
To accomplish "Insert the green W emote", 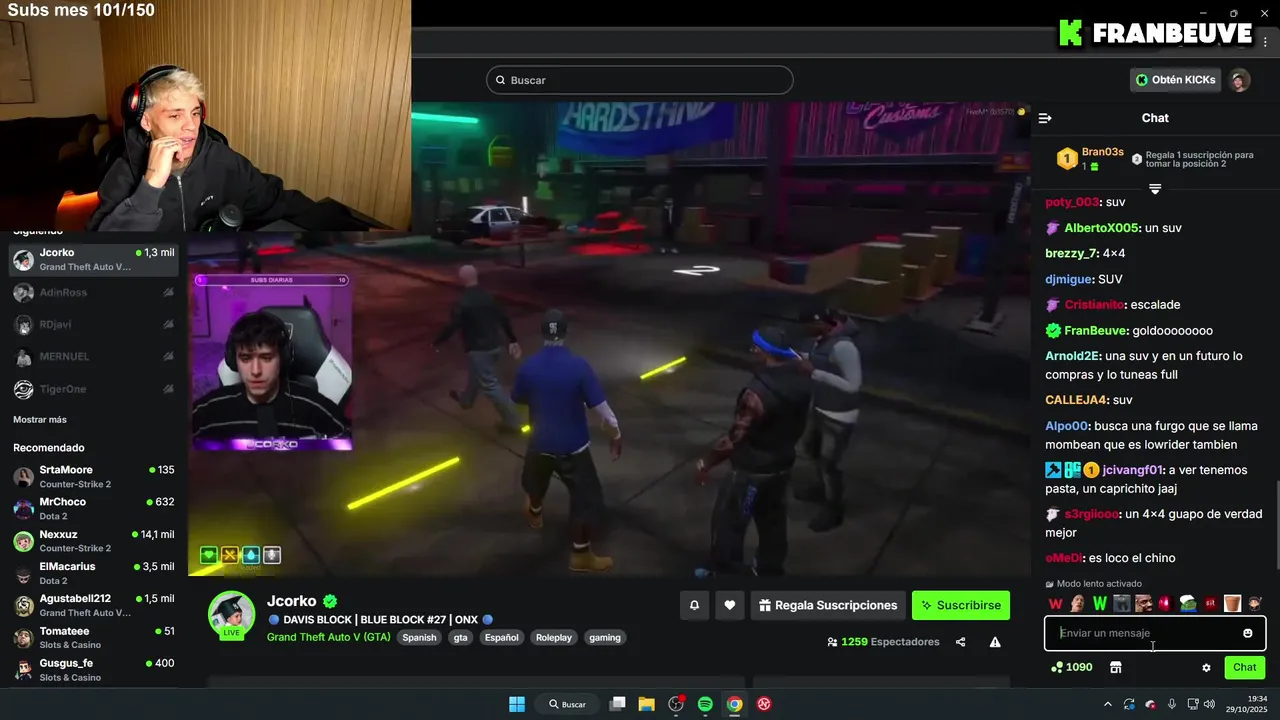I will pos(1100,603).
